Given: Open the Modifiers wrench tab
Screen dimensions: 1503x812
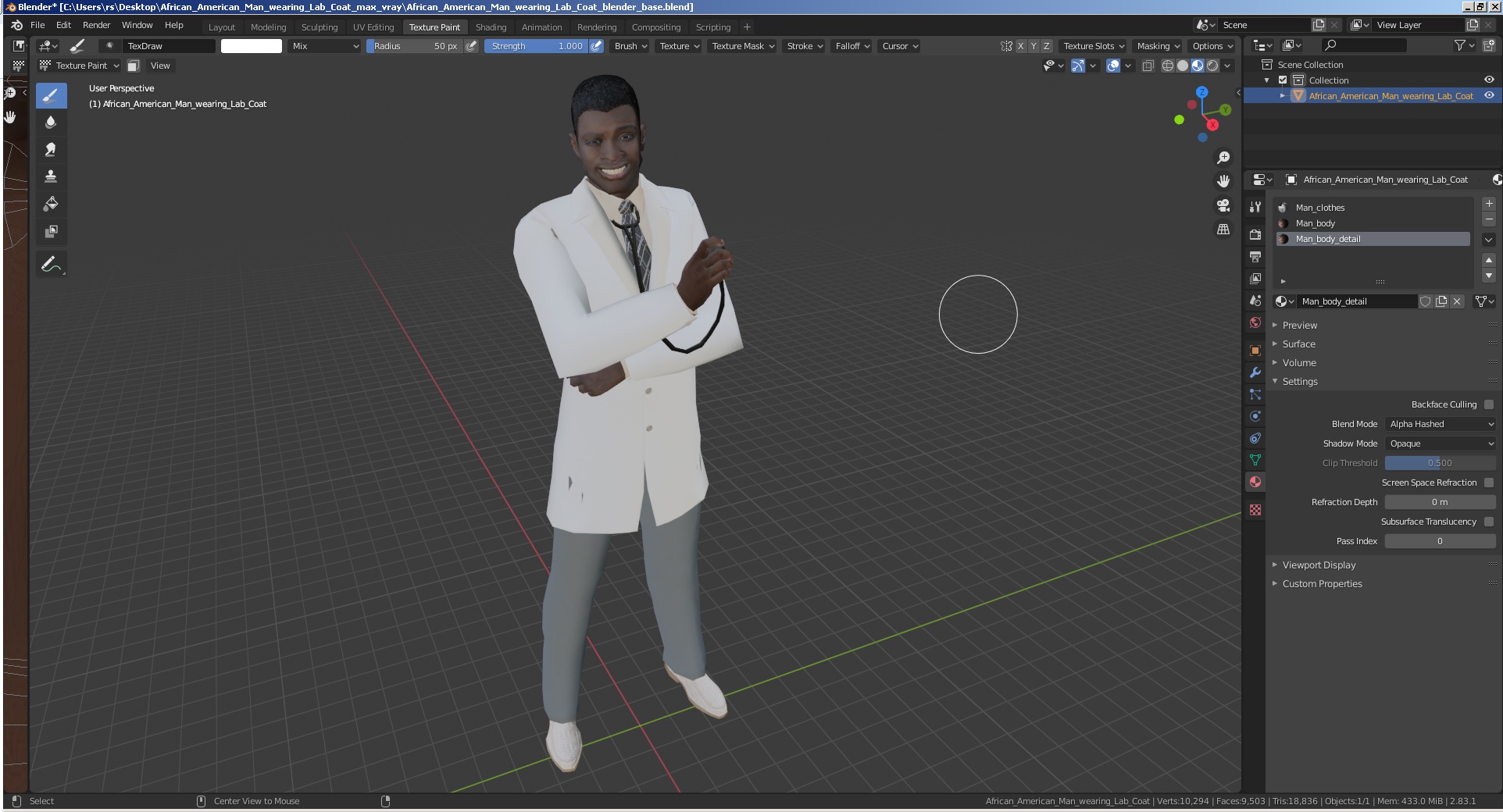Looking at the screenshot, I should tap(1255, 372).
